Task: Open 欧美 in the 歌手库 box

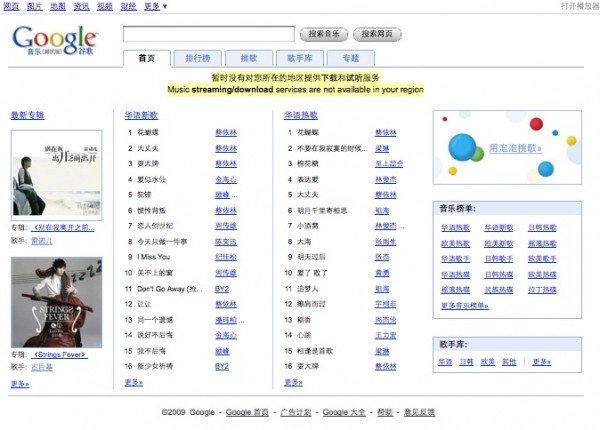Action: click(x=488, y=362)
